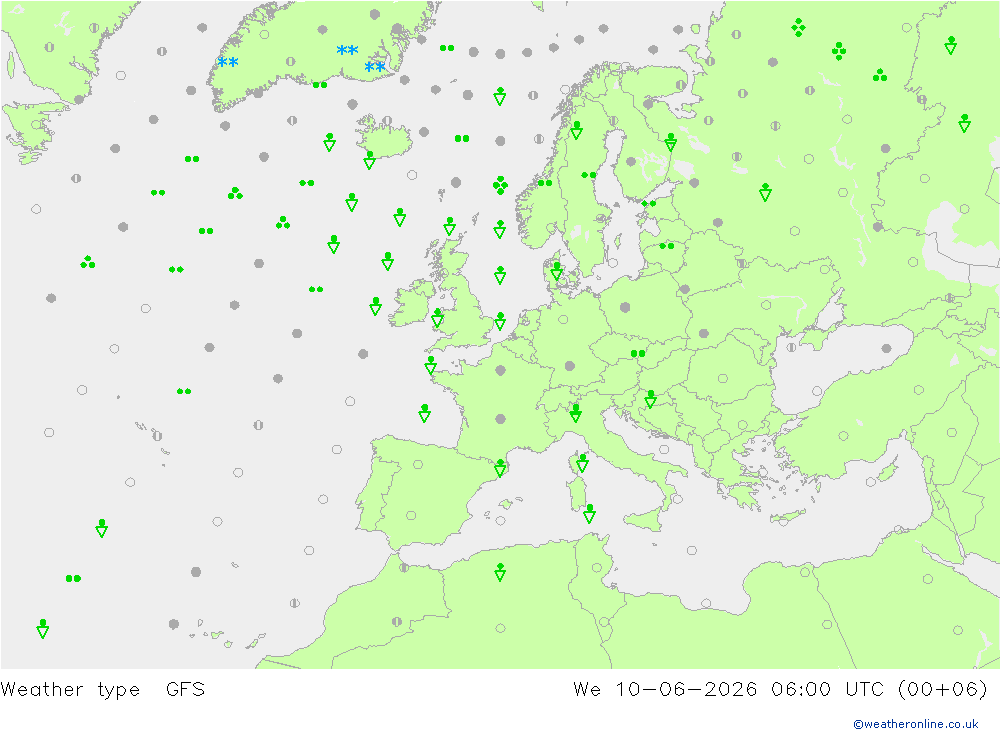Screen dimensions: 1000x733
Task: Click the clear-sky circle over southern Spain
Action: (411, 515)
